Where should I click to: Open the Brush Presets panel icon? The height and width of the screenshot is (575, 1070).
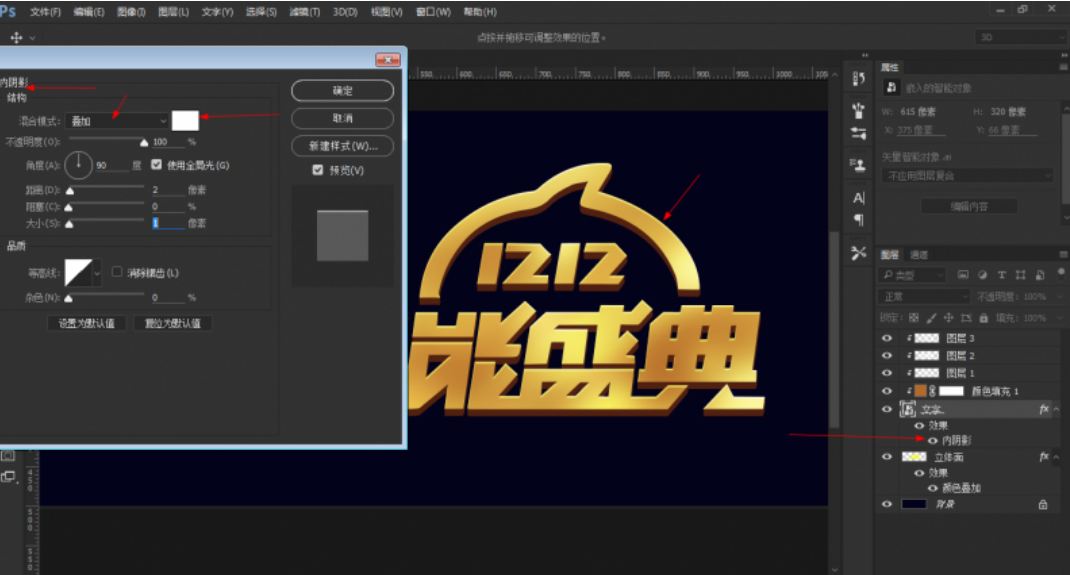click(858, 110)
